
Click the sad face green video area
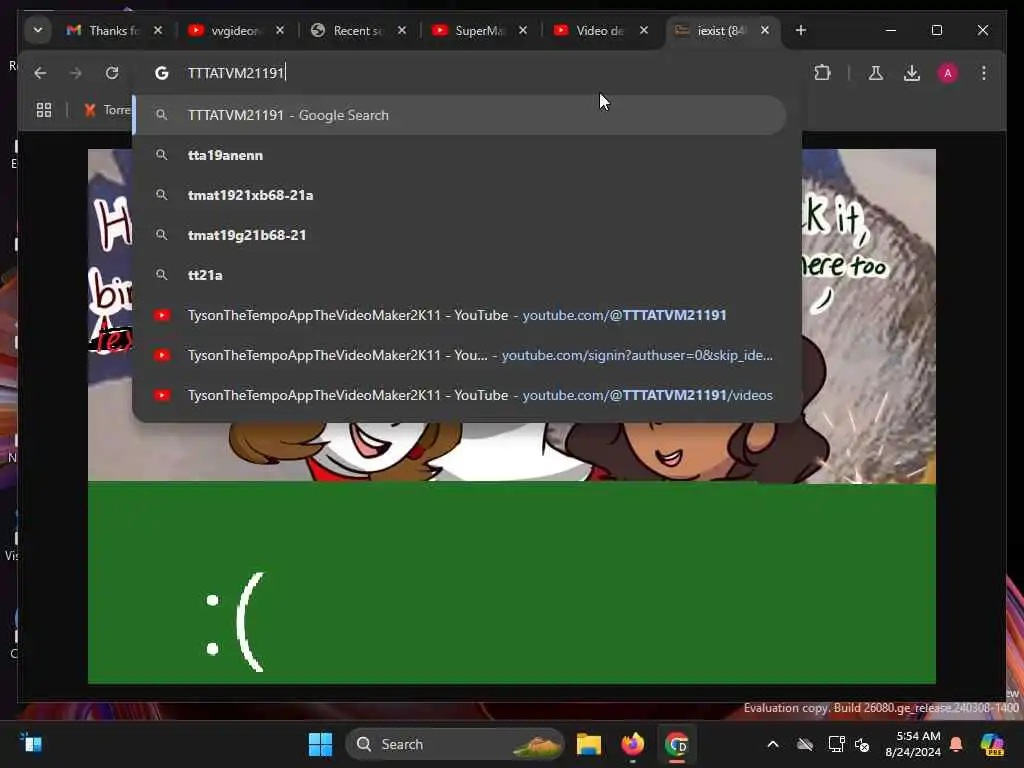511,583
